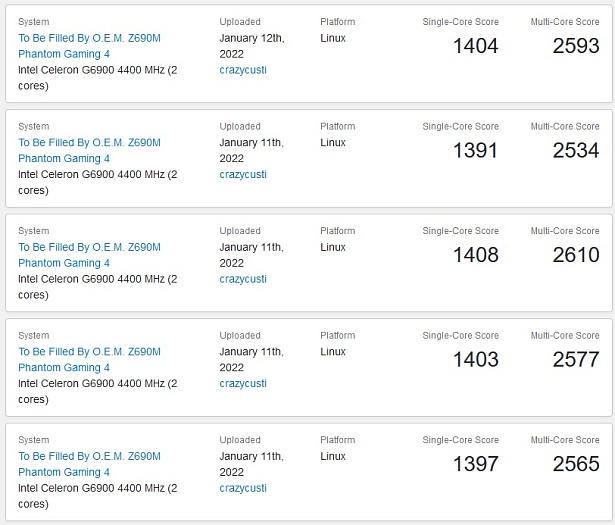Click the 2565 multi-core score
This screenshot has height=525, width=615.
click(x=576, y=464)
